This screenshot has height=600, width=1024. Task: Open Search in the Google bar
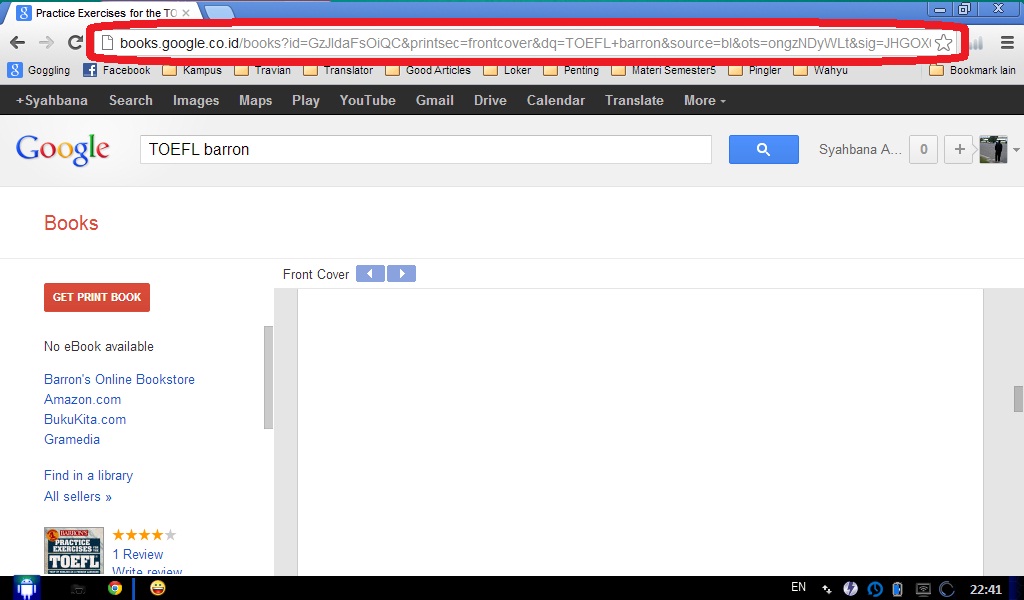tap(131, 101)
